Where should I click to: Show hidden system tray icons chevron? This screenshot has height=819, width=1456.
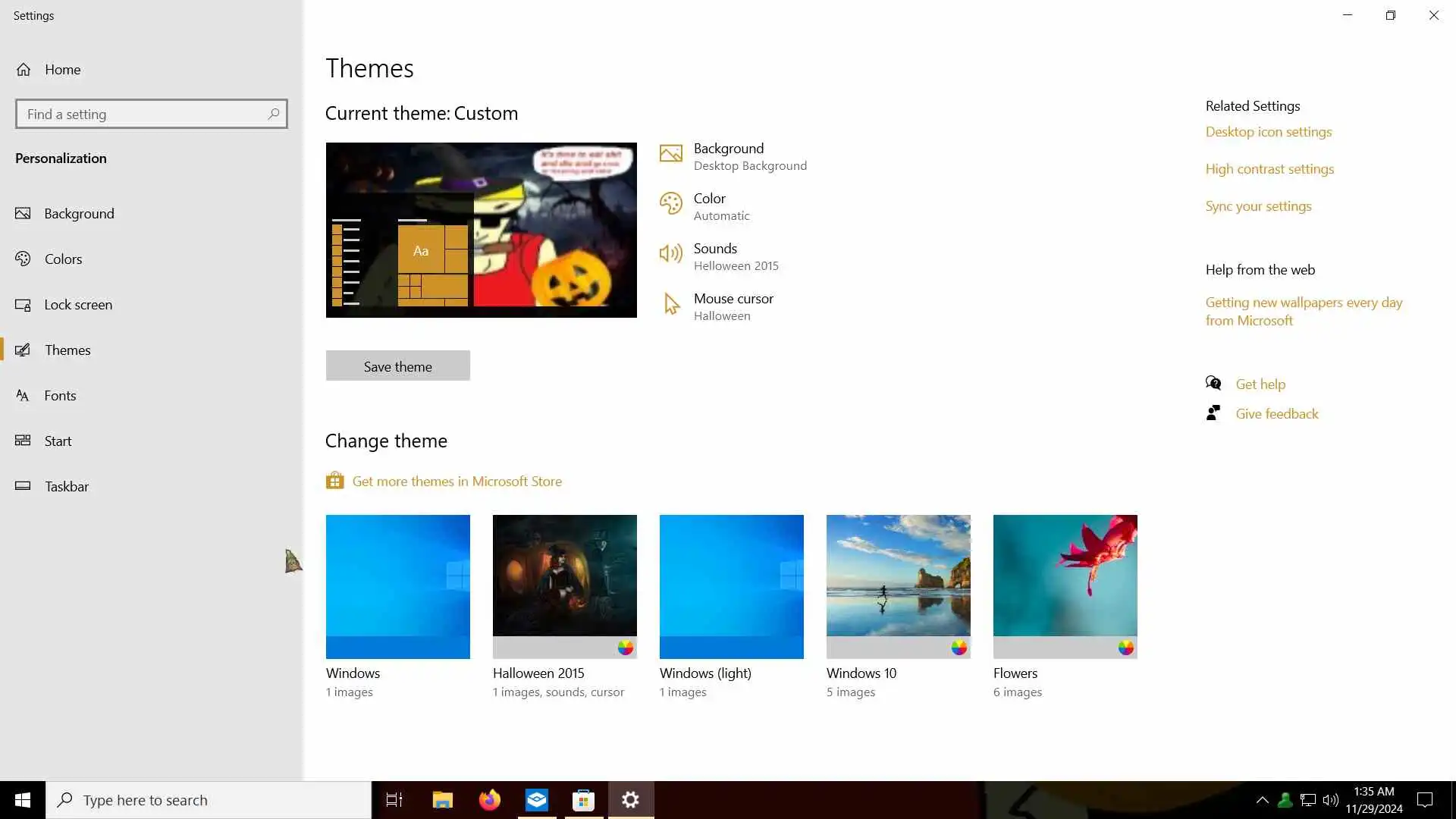pos(1262,800)
